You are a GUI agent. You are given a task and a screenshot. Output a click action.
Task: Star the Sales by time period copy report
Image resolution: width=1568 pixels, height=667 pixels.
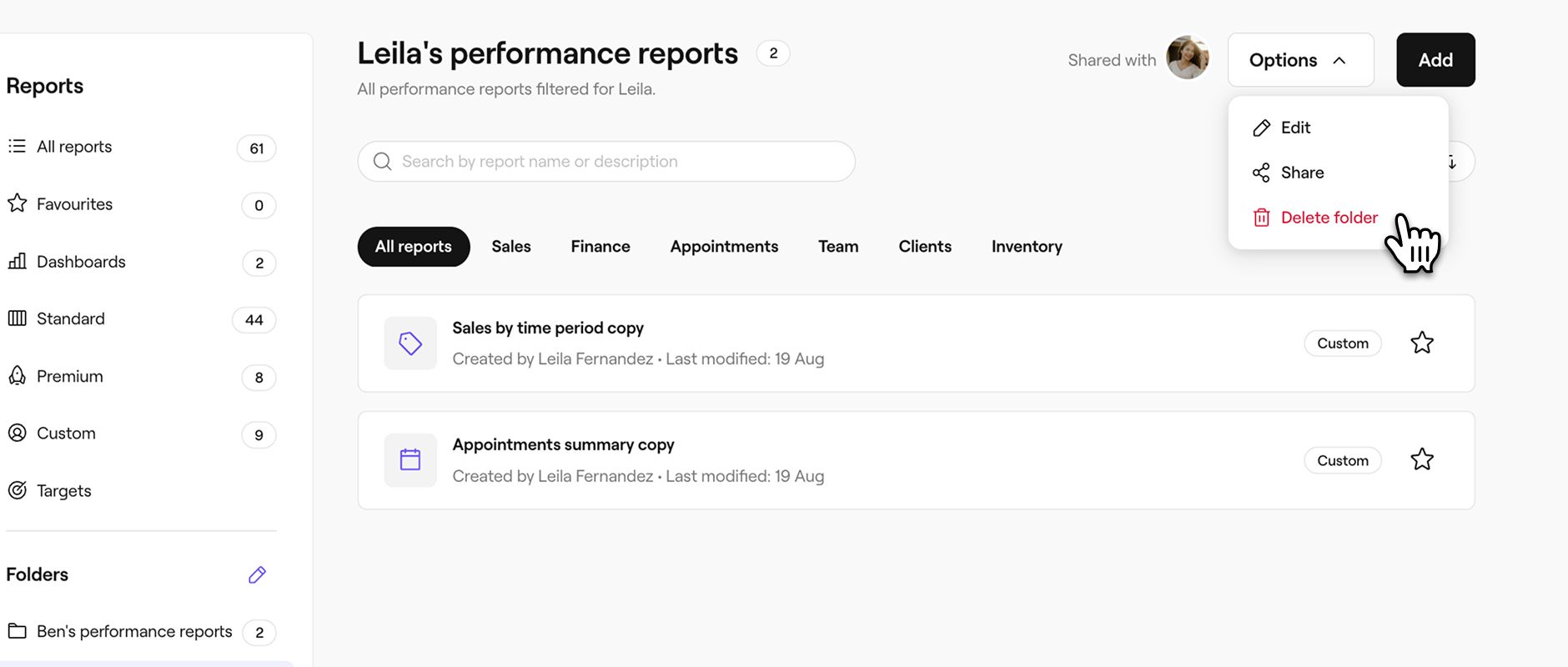pyautogui.click(x=1421, y=343)
